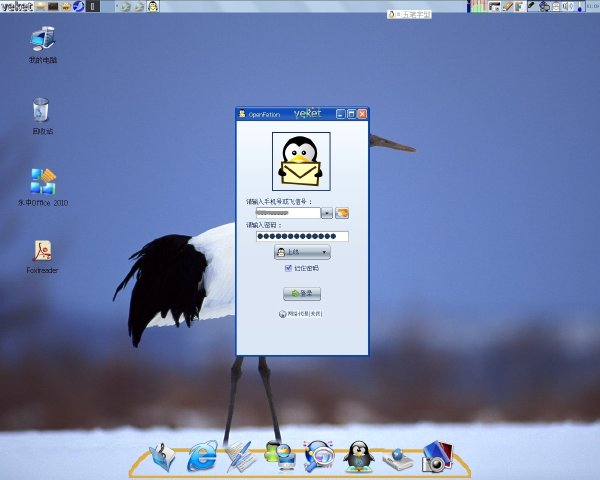Image resolution: width=600 pixels, height=480 pixels.
Task: Click the blue thermometer tray indicator
Action: (x=580, y=7)
